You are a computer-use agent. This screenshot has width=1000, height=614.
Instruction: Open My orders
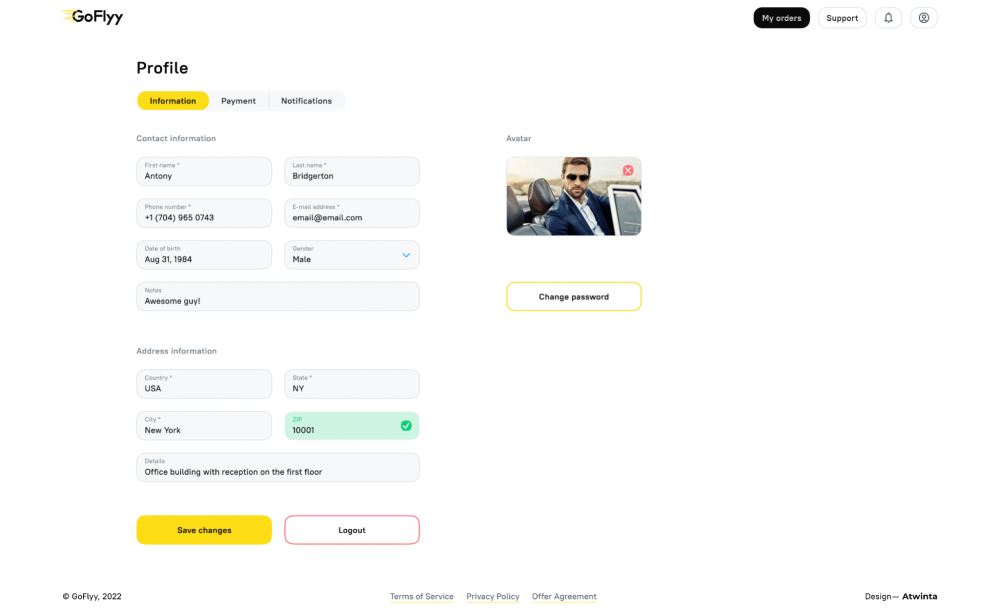[781, 18]
